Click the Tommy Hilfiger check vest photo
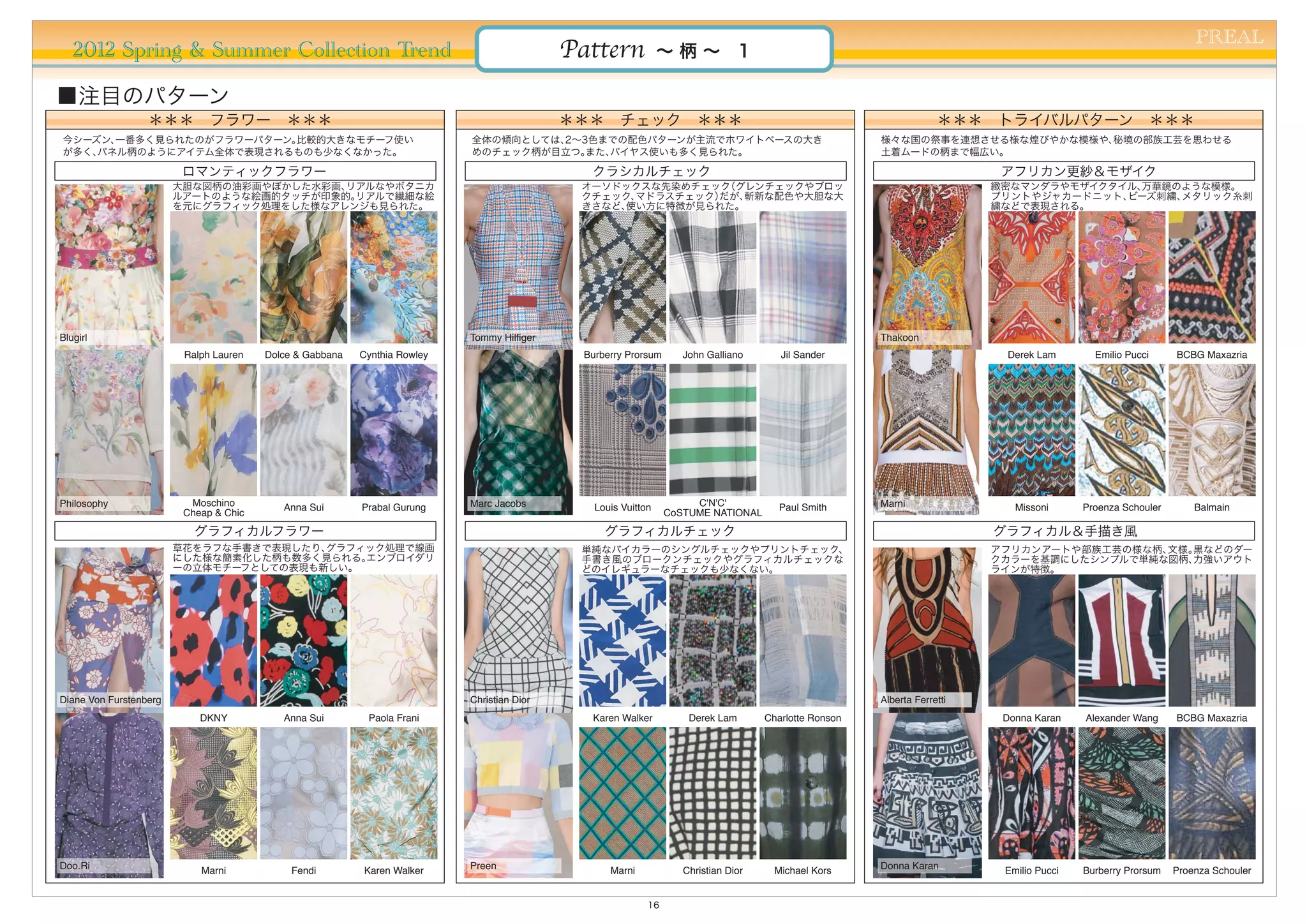 [518, 266]
